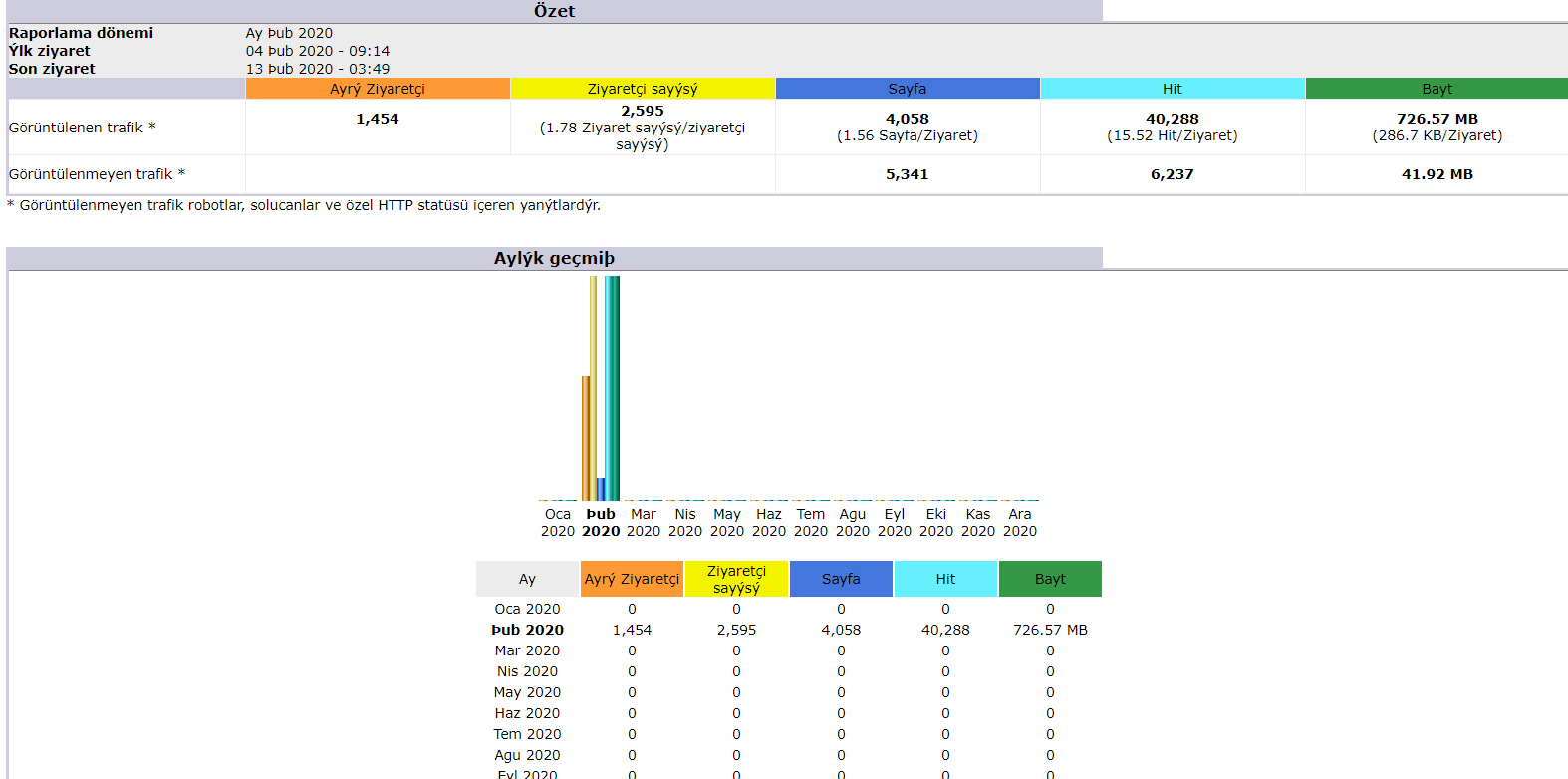
Task: Click the bold 2,595 visits value in summary
Action: point(643,111)
